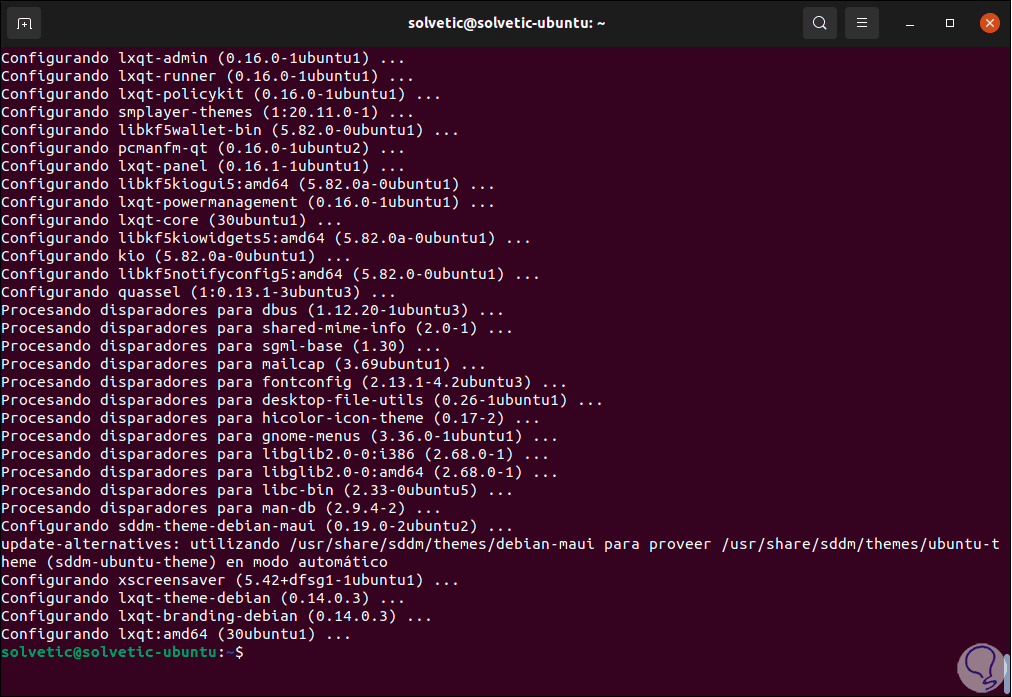Open the hamburger menu
The height and width of the screenshot is (697, 1012).
pyautogui.click(x=862, y=23)
